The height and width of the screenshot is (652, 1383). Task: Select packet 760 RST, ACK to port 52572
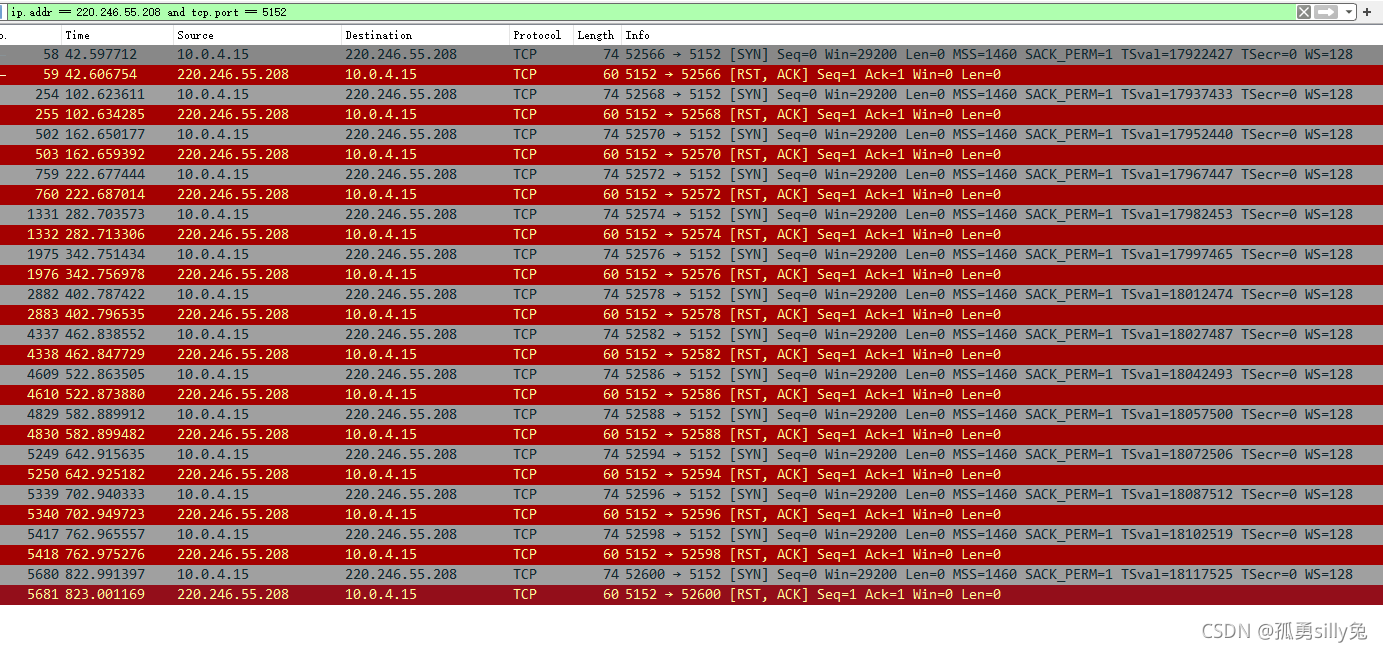pyautogui.click(x=691, y=194)
